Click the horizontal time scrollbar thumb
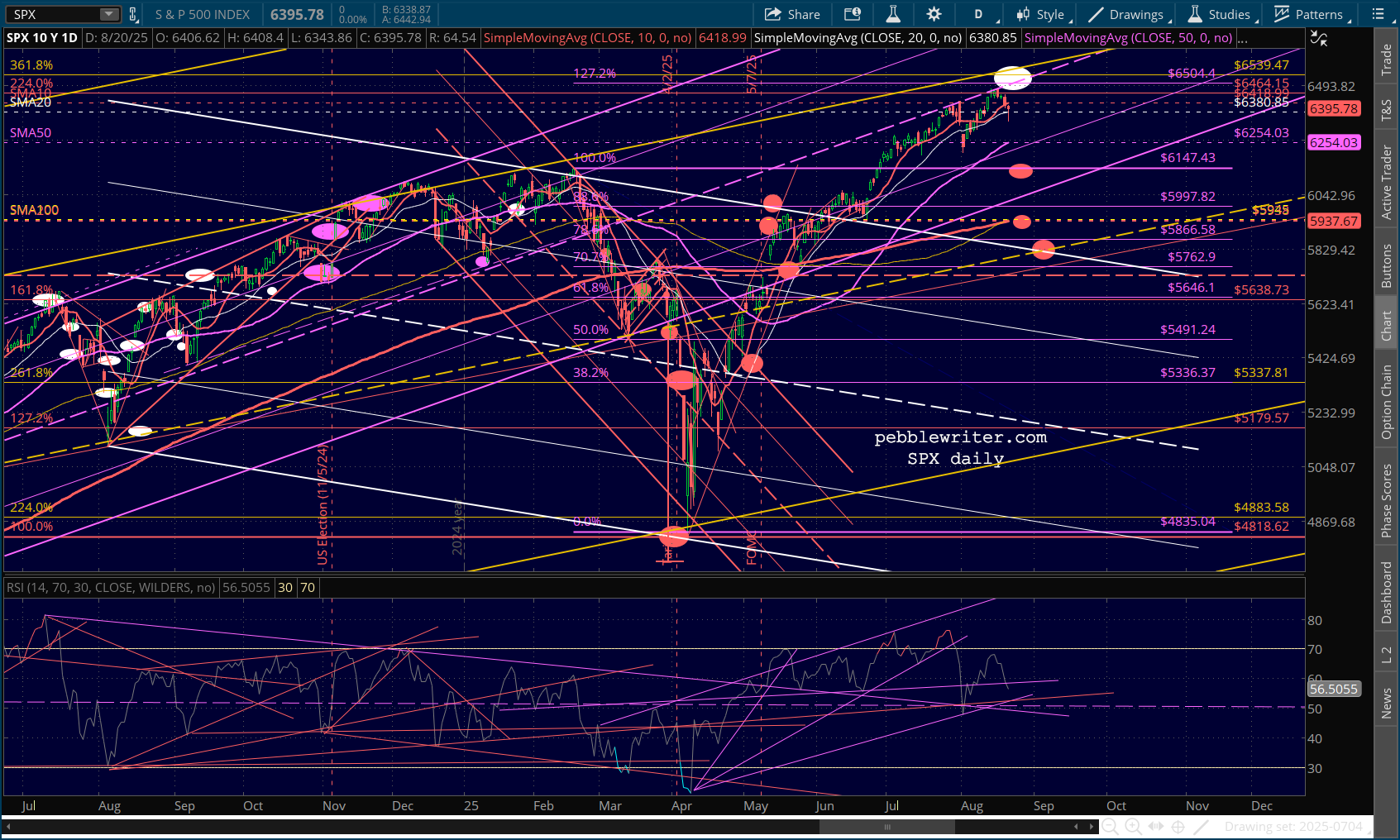 point(886,826)
